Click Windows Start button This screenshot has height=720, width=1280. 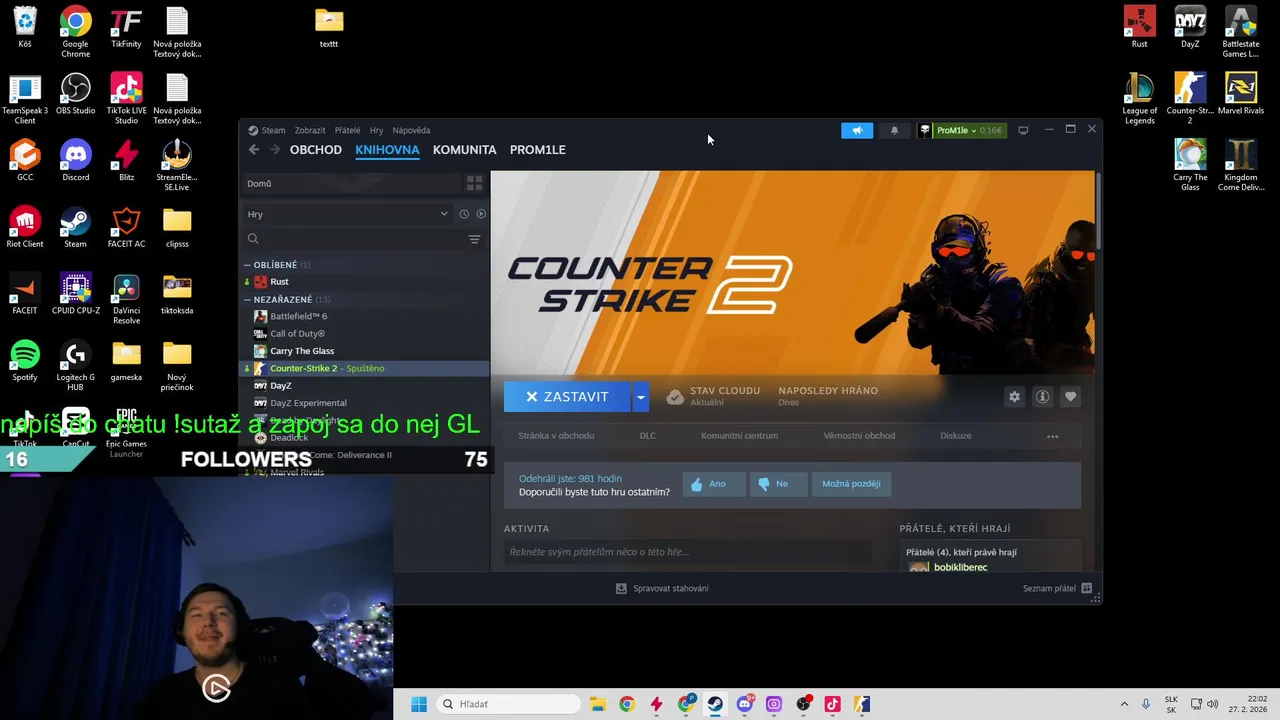pyautogui.click(x=419, y=704)
